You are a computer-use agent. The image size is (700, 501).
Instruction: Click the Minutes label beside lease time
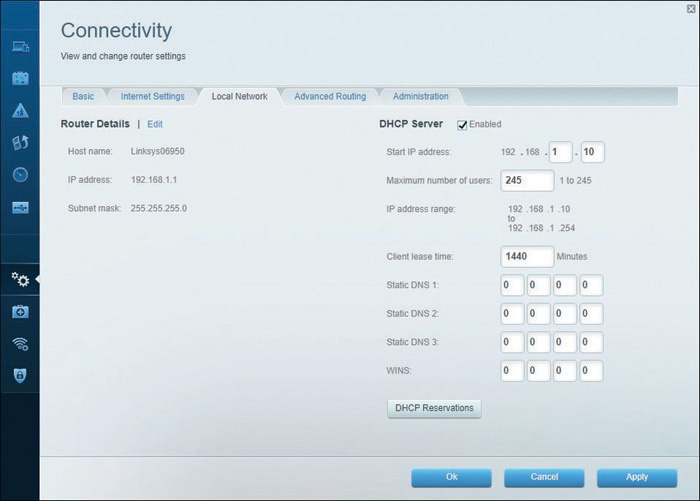point(572,257)
